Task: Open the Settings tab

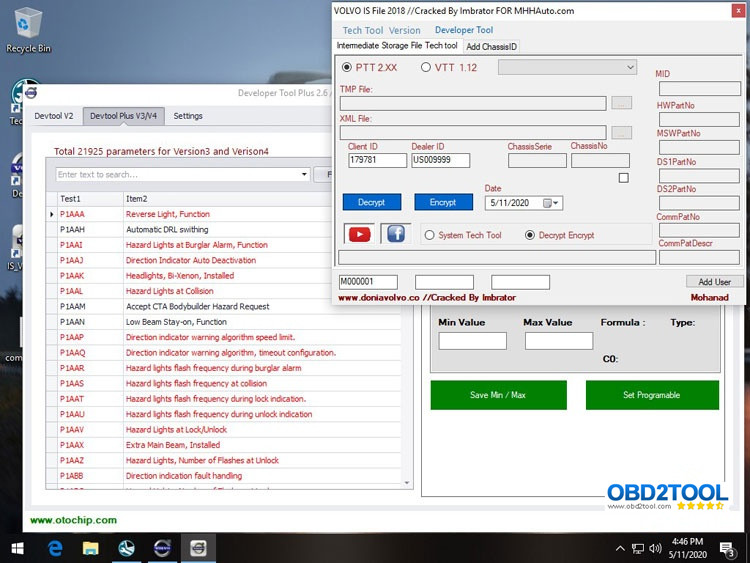Action: click(188, 116)
